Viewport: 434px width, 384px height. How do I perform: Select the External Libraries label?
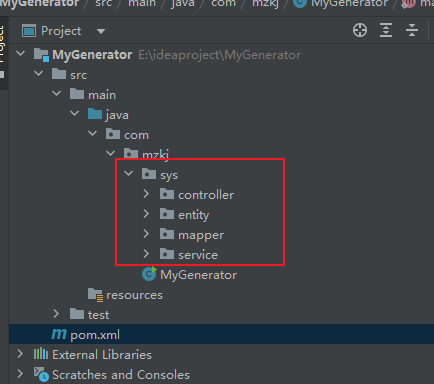point(102,355)
